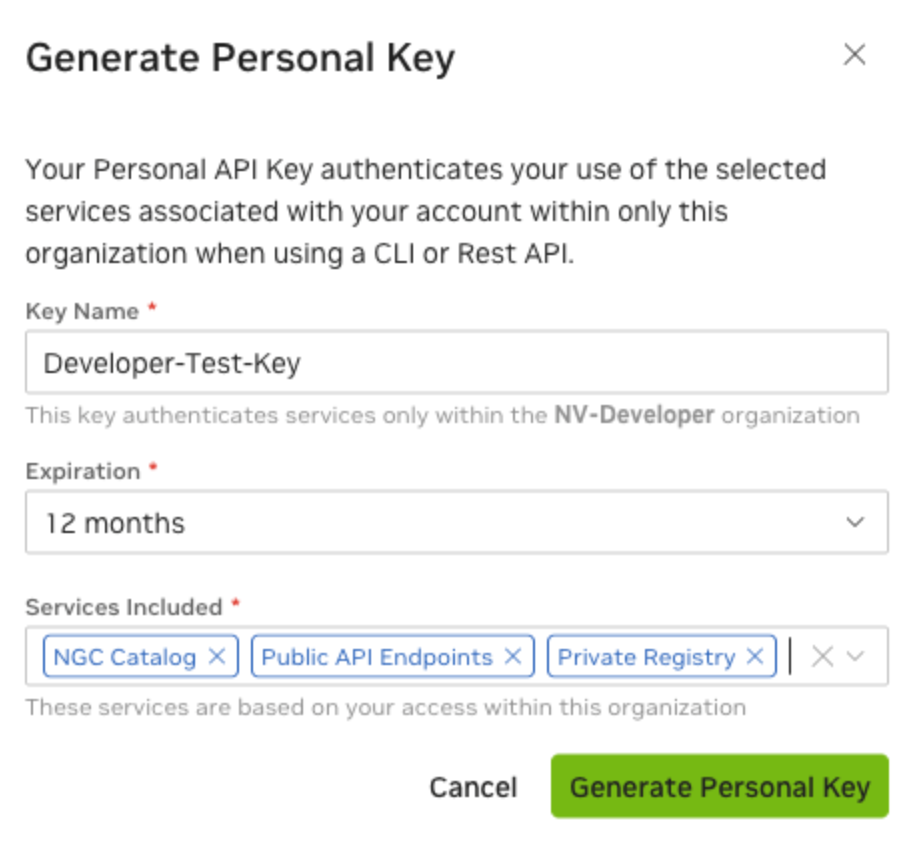Expand the Services Included dropdown arrow
The width and height of the screenshot is (921, 851).
tap(855, 657)
